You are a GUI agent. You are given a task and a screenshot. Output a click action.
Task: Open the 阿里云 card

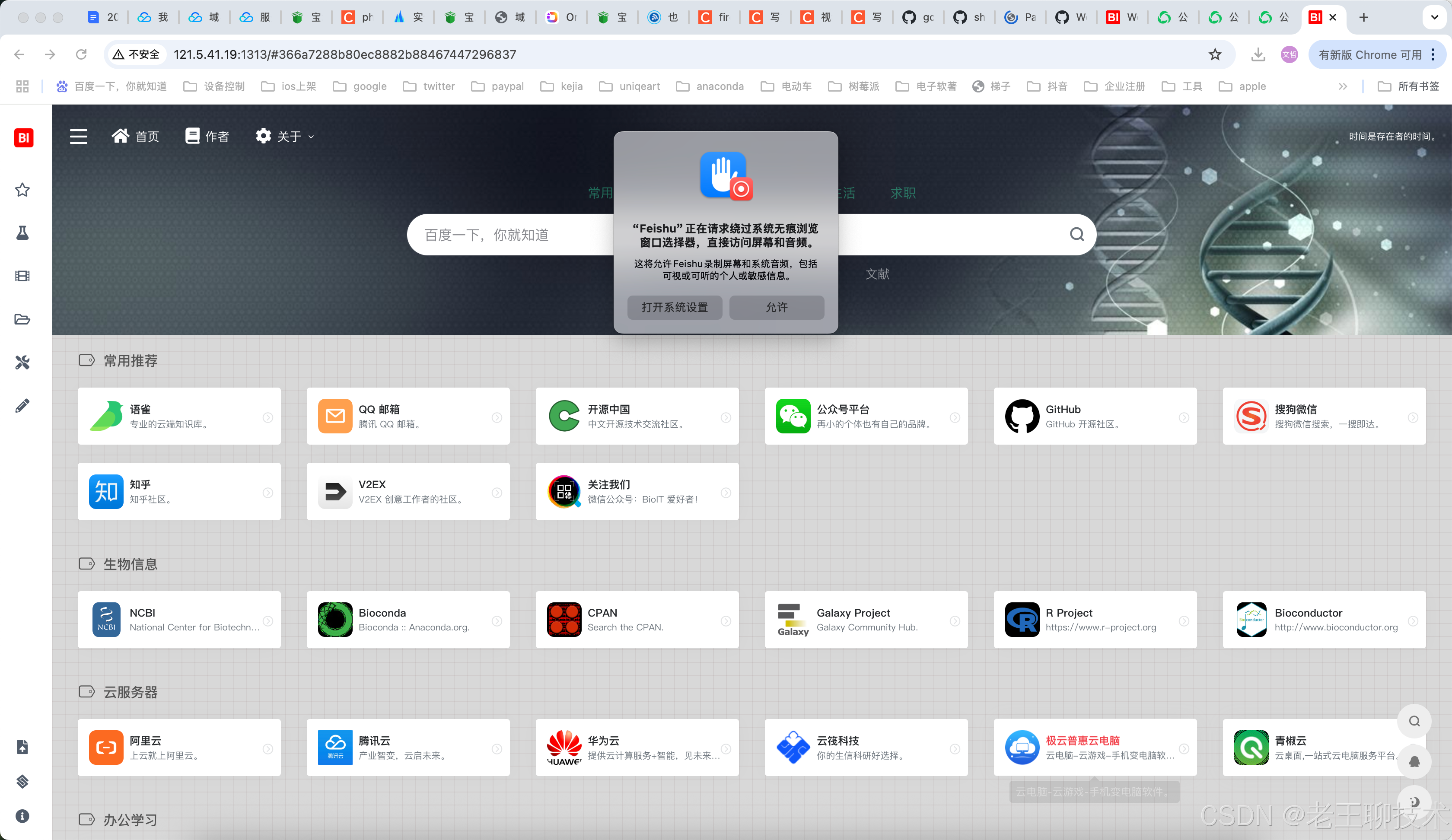(179, 747)
